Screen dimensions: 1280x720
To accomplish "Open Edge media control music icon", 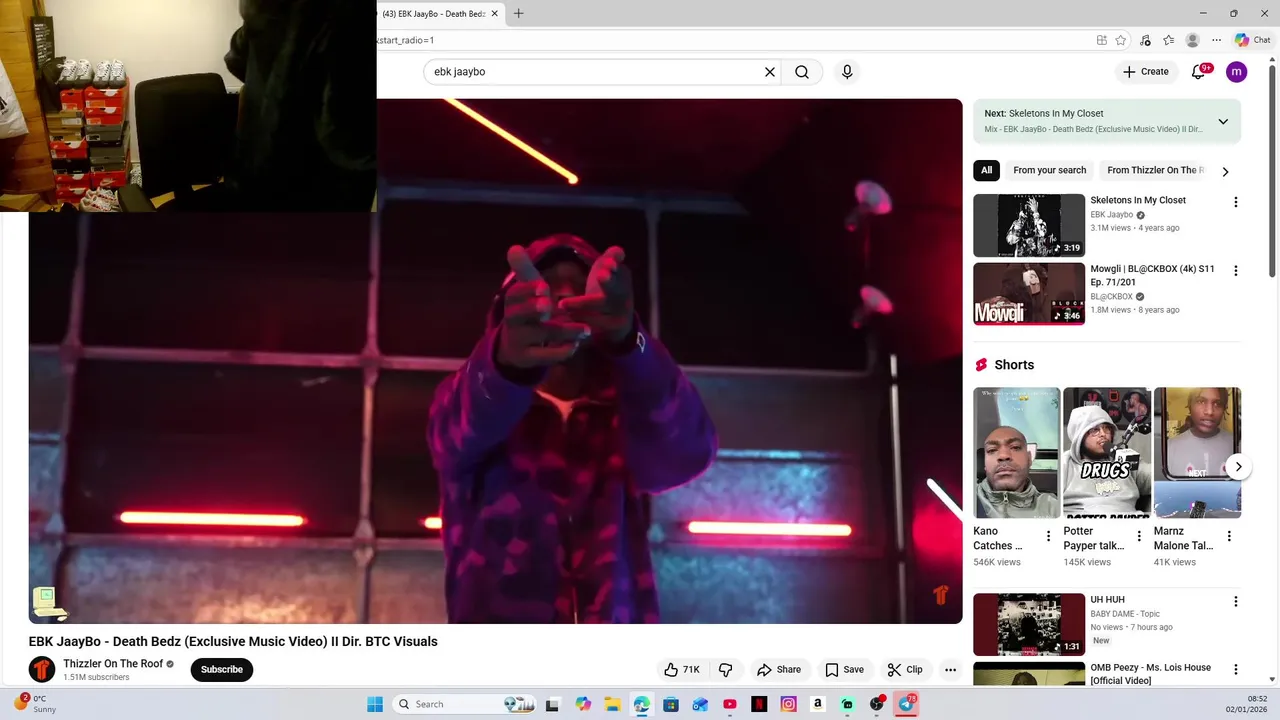I will (x=1145, y=40).
